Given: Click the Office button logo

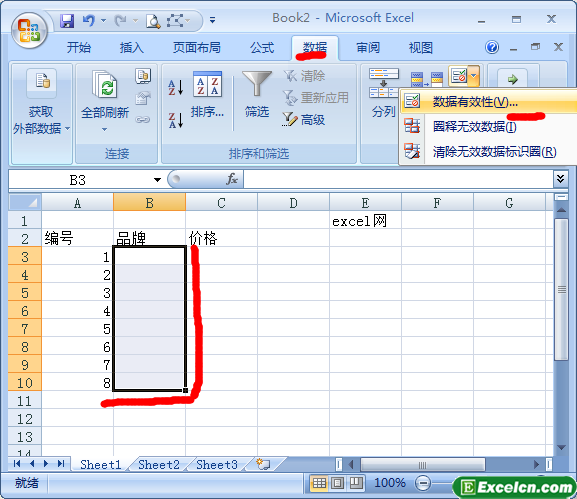Looking at the screenshot, I should (29, 31).
